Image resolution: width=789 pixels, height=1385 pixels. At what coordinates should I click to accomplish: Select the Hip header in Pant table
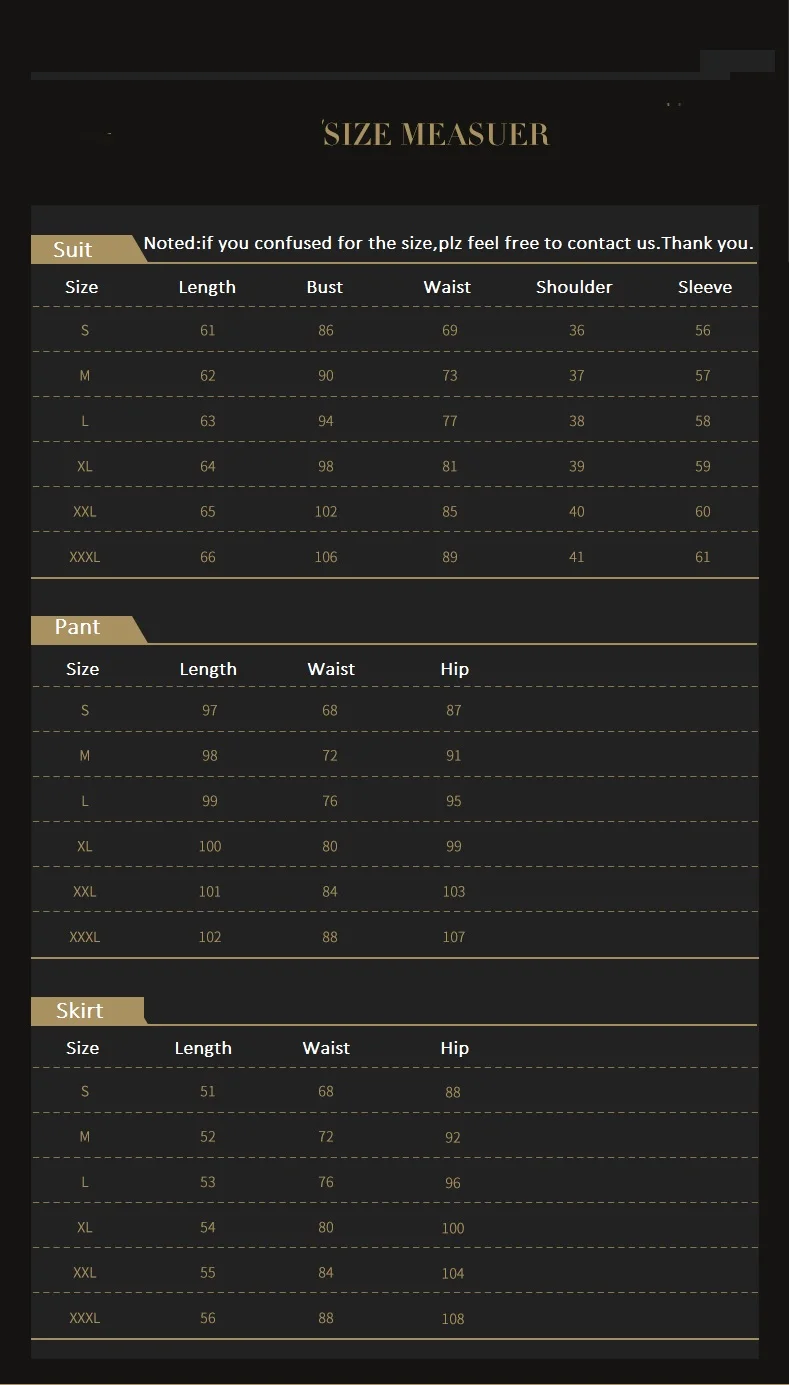455,669
